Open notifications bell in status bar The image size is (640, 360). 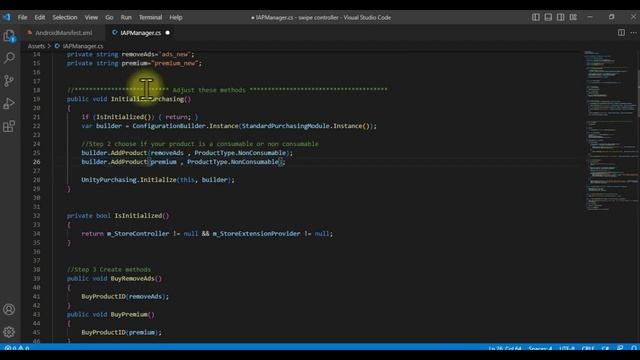click(x=633, y=348)
